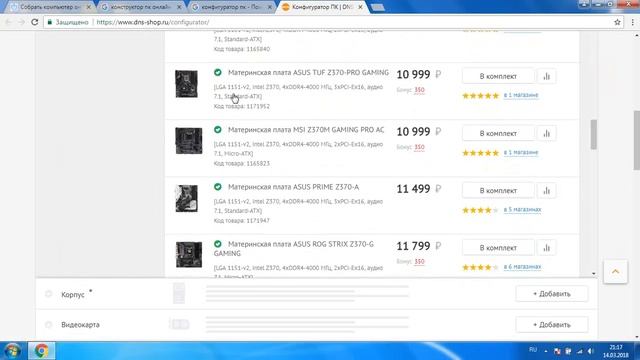Open ASUS PRIME Z370-A motherboard thumbnail
Viewport: 640px width, 360px height.
click(187, 198)
